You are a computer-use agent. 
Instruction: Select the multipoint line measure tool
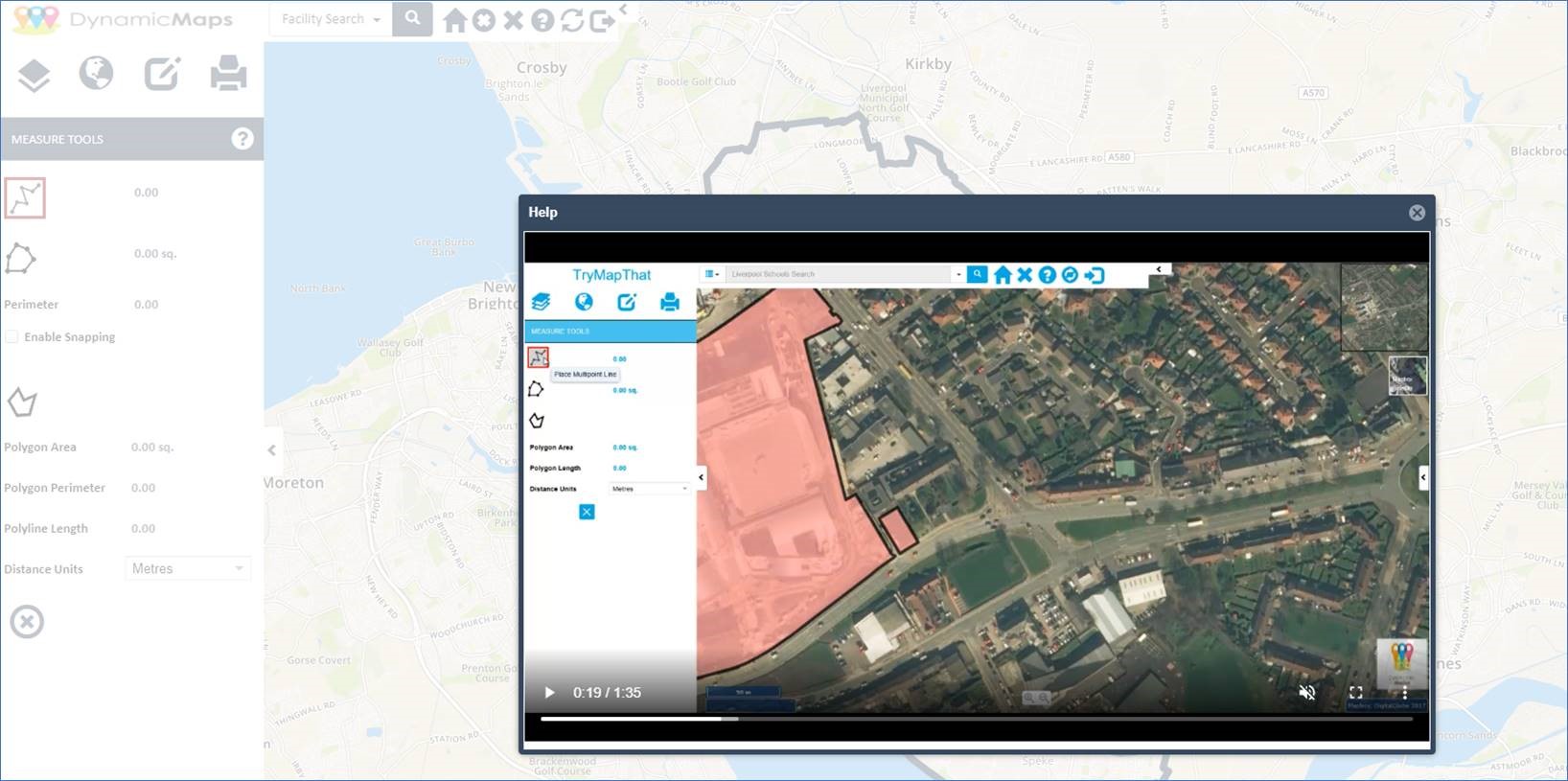(25, 198)
